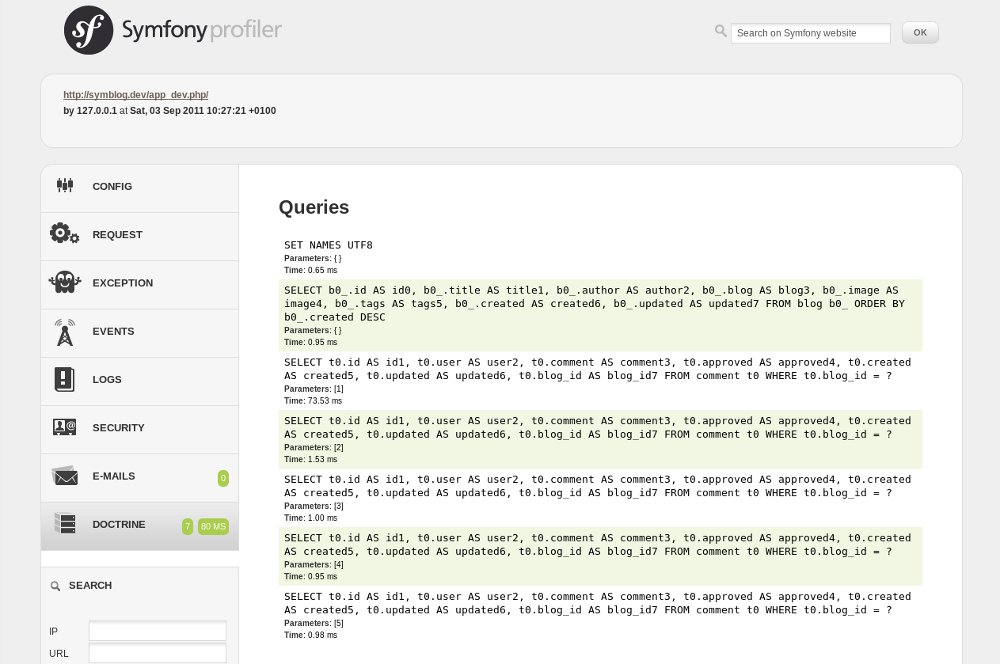Click the Events antenna tower icon
The width and height of the screenshot is (1000, 664).
tap(64, 332)
